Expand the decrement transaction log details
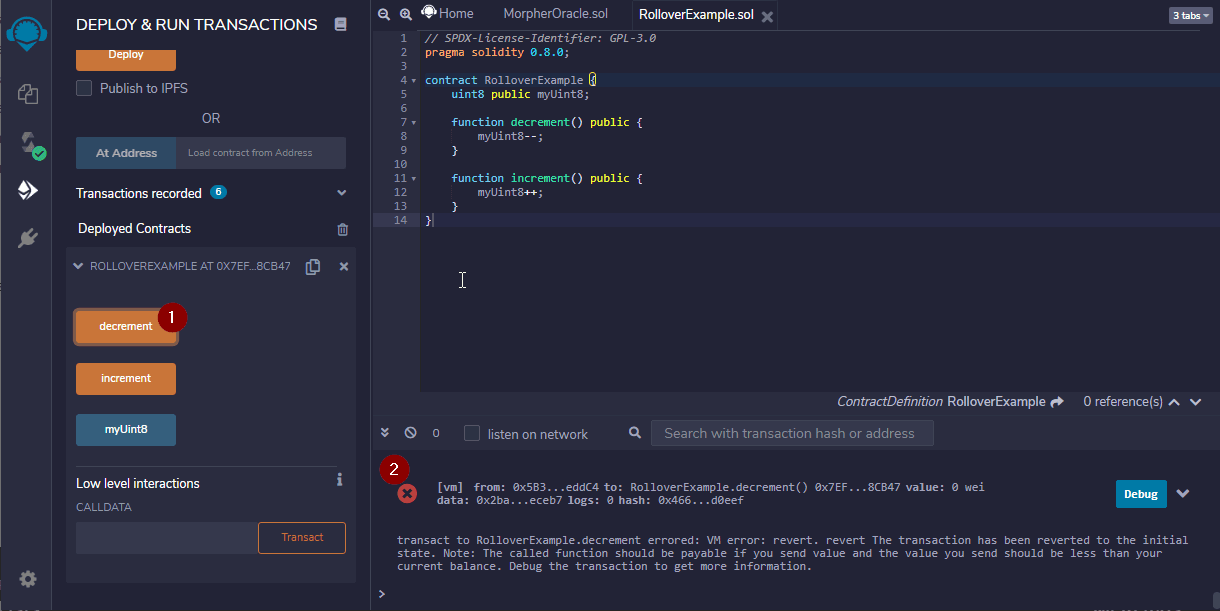Viewport: 1220px width, 611px height. coord(1183,494)
